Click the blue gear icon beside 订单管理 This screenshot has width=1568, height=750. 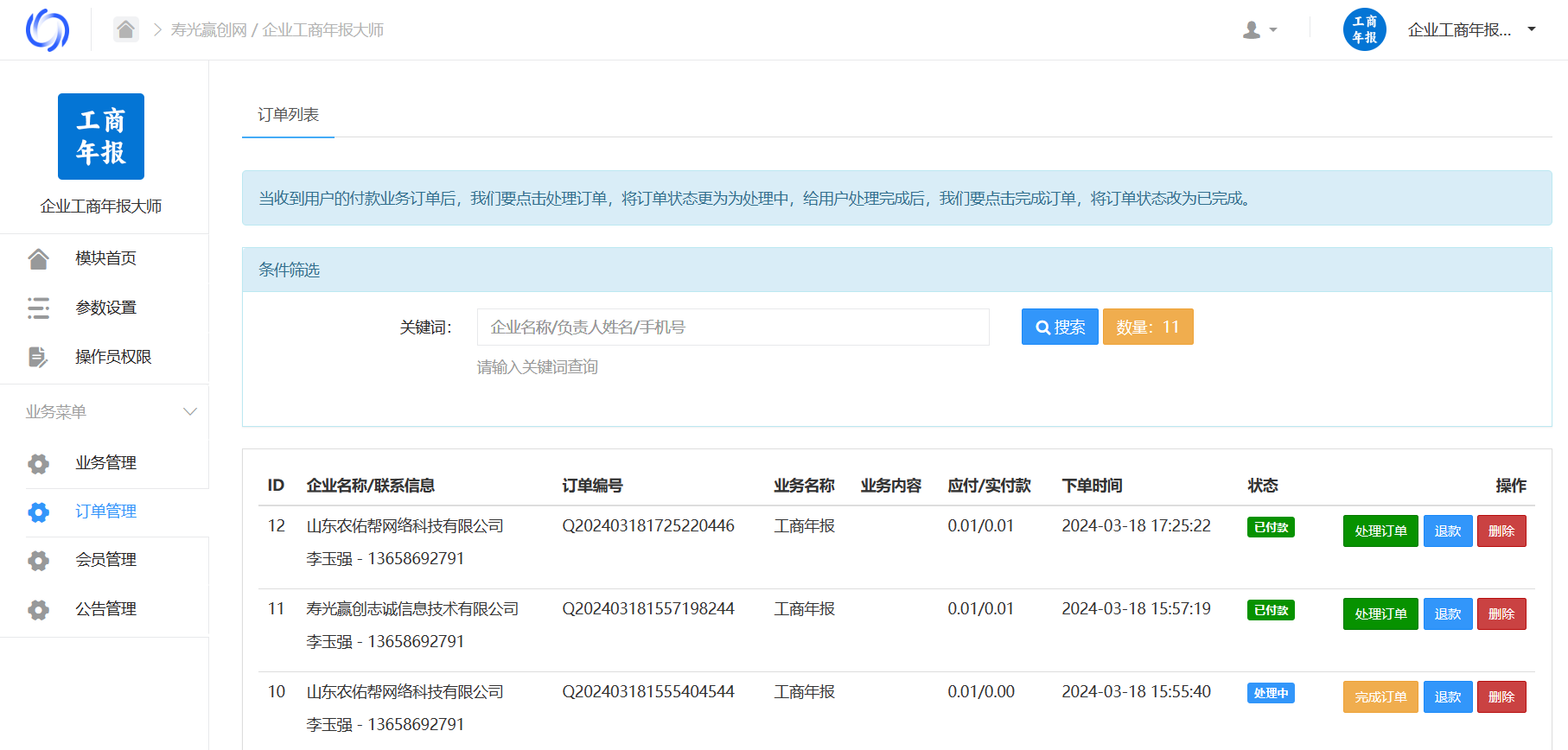click(38, 512)
